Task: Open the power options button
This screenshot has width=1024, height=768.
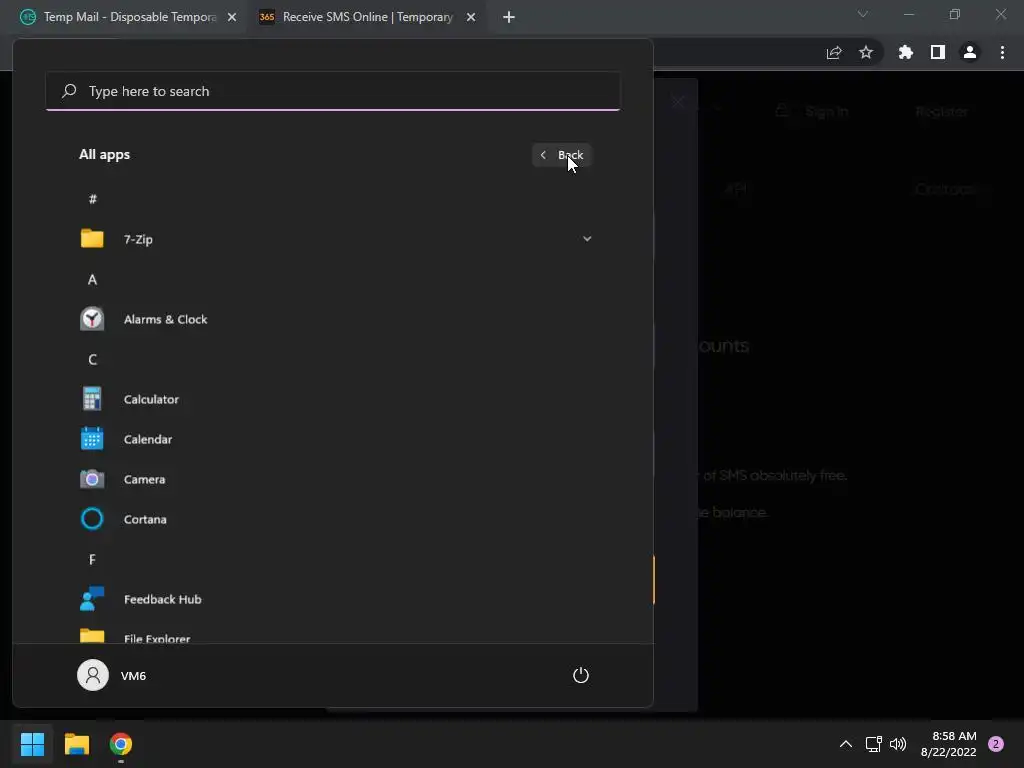Action: click(581, 675)
